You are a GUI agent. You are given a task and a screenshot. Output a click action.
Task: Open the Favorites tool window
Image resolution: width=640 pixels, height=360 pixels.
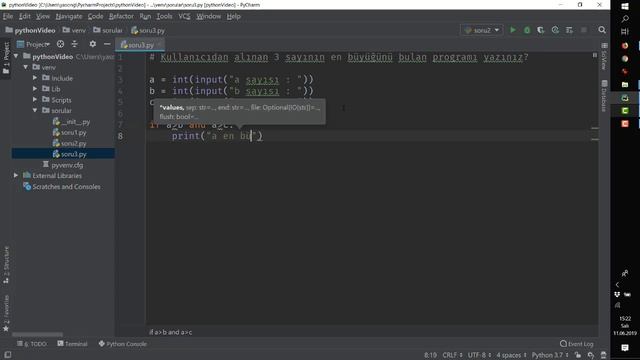click(6, 313)
